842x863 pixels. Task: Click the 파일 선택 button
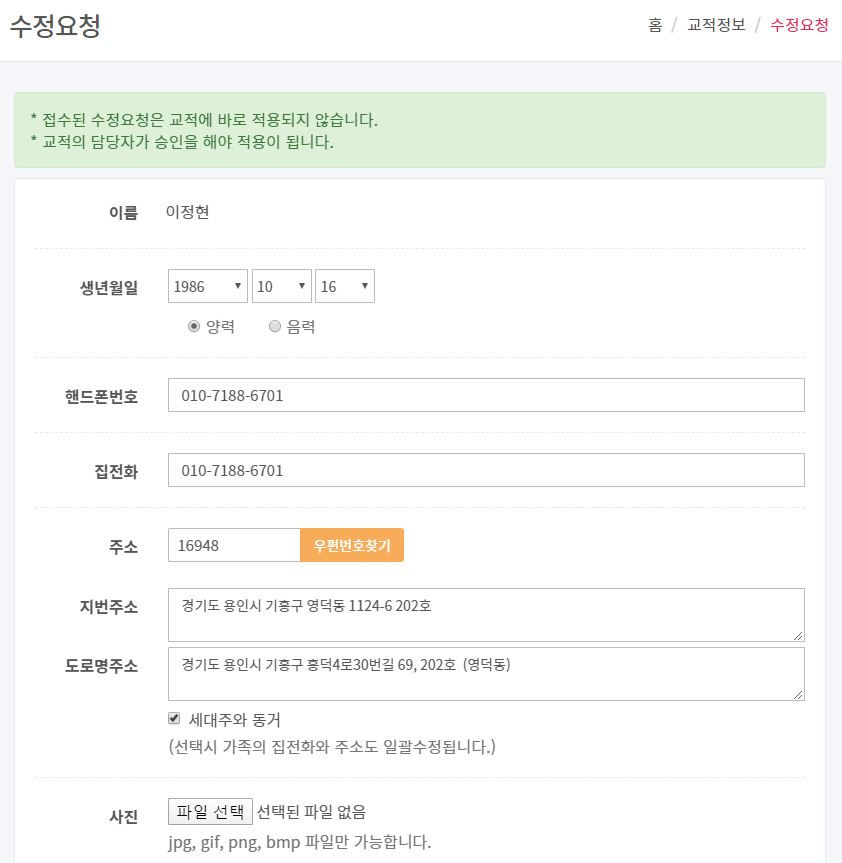click(x=210, y=811)
